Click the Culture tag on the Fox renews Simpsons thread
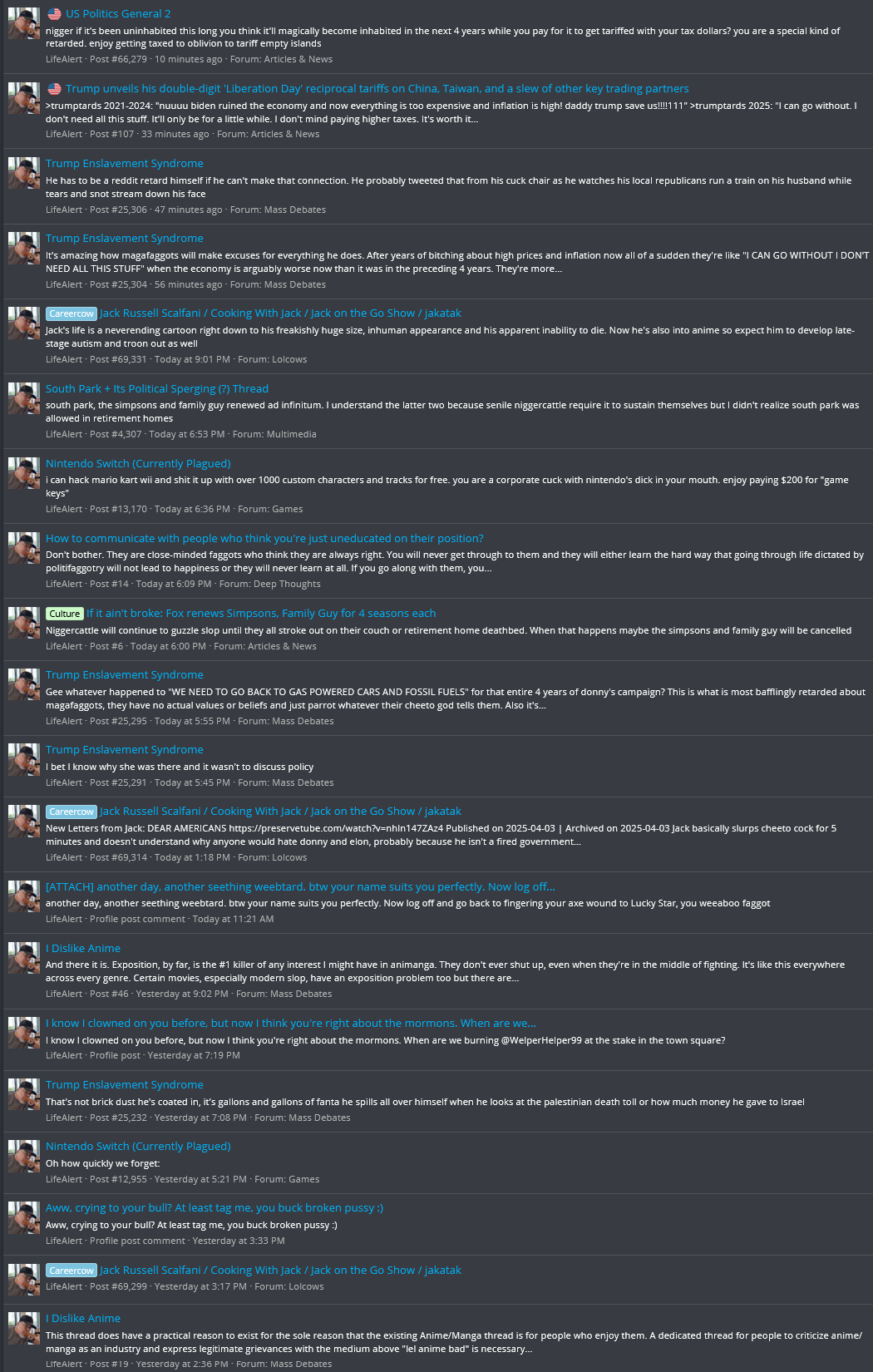The width and height of the screenshot is (873, 1372). 65,614
